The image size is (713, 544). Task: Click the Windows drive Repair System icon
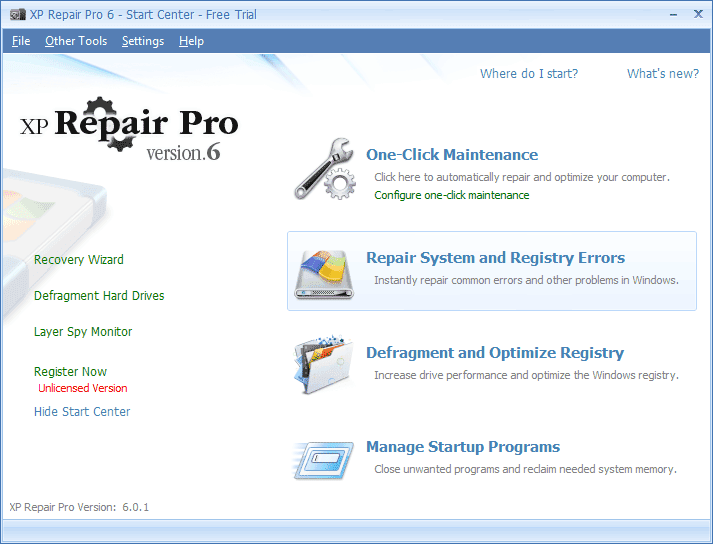[x=324, y=274]
